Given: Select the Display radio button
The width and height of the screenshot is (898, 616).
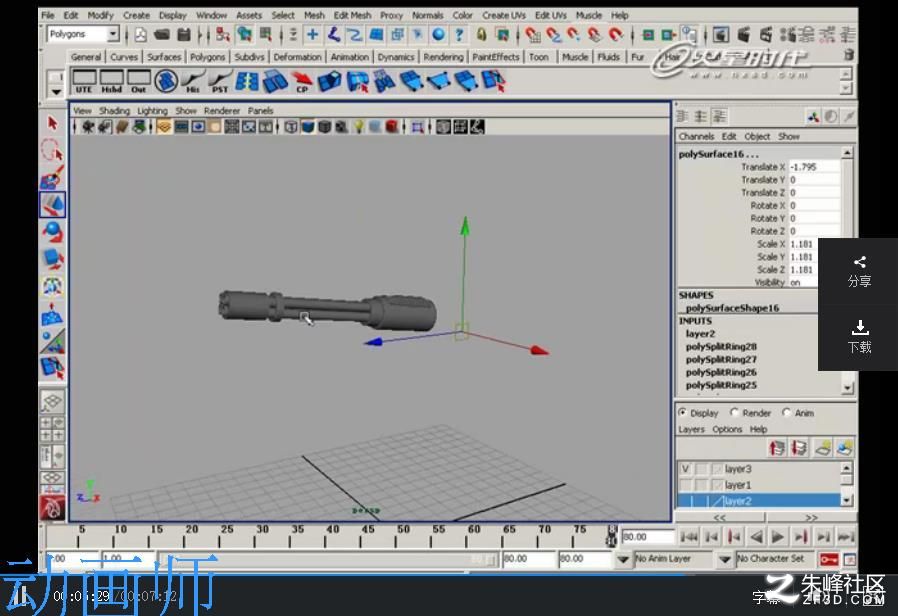Looking at the screenshot, I should pos(682,412).
